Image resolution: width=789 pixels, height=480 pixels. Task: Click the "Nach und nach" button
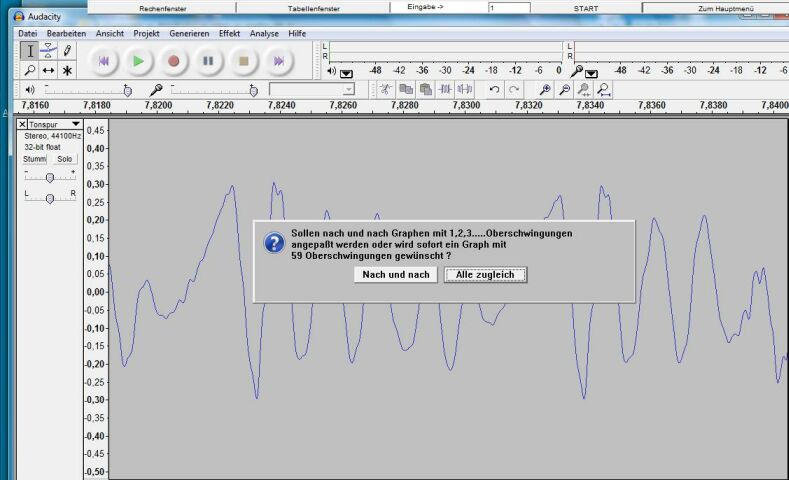[x=395, y=275]
